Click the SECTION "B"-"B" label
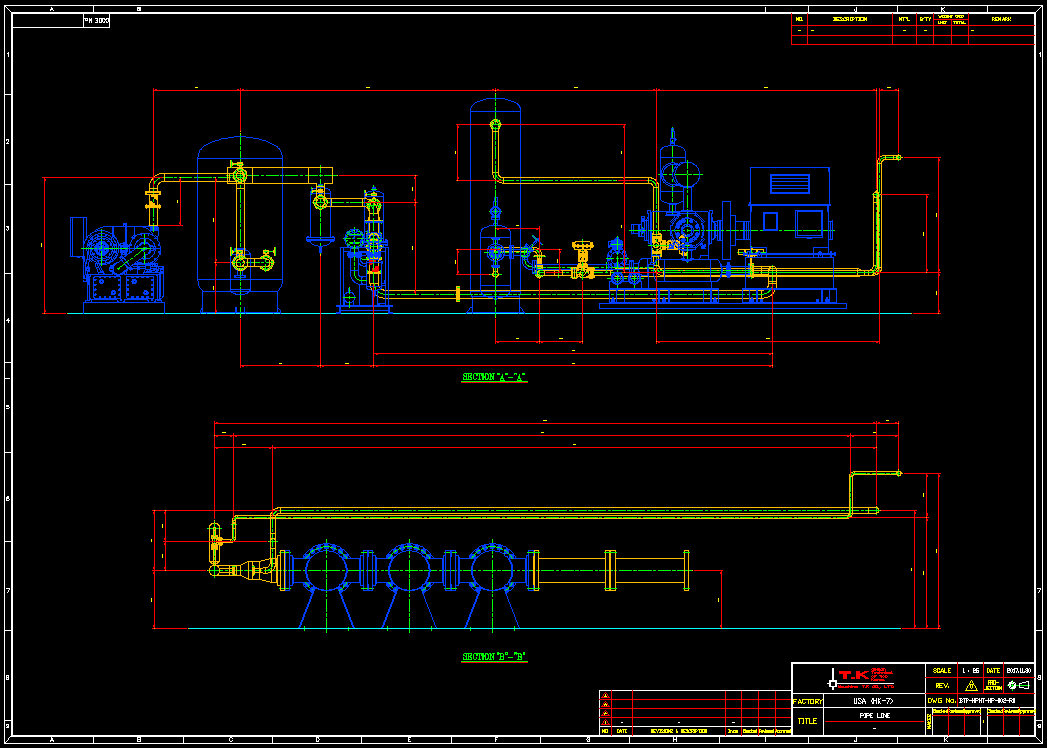The image size is (1047, 748). [x=493, y=657]
